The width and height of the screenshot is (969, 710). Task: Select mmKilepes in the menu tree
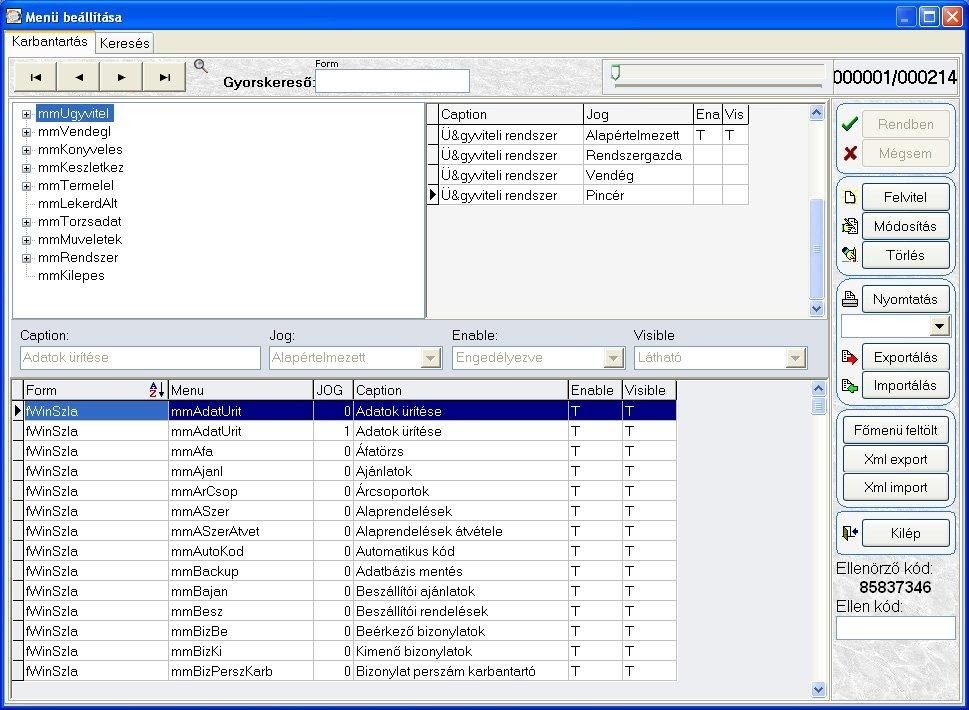(71, 276)
